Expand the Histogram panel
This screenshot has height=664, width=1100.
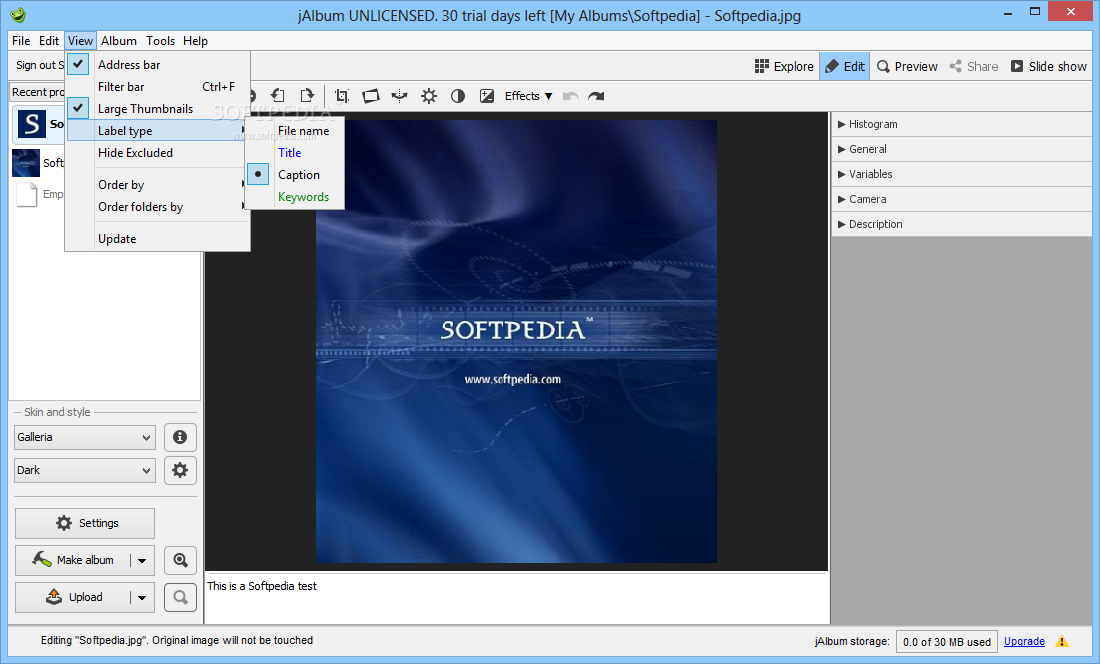[961, 124]
